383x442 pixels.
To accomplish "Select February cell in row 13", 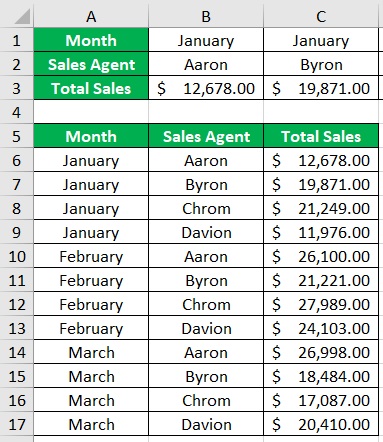I will point(91,328).
